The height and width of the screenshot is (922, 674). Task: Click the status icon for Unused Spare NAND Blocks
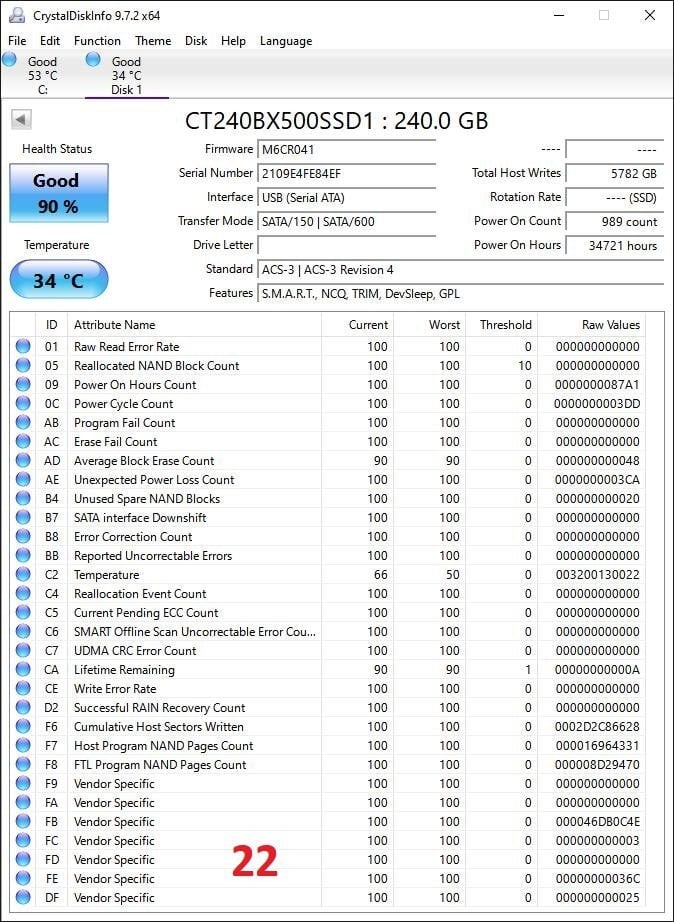pyautogui.click(x=23, y=499)
